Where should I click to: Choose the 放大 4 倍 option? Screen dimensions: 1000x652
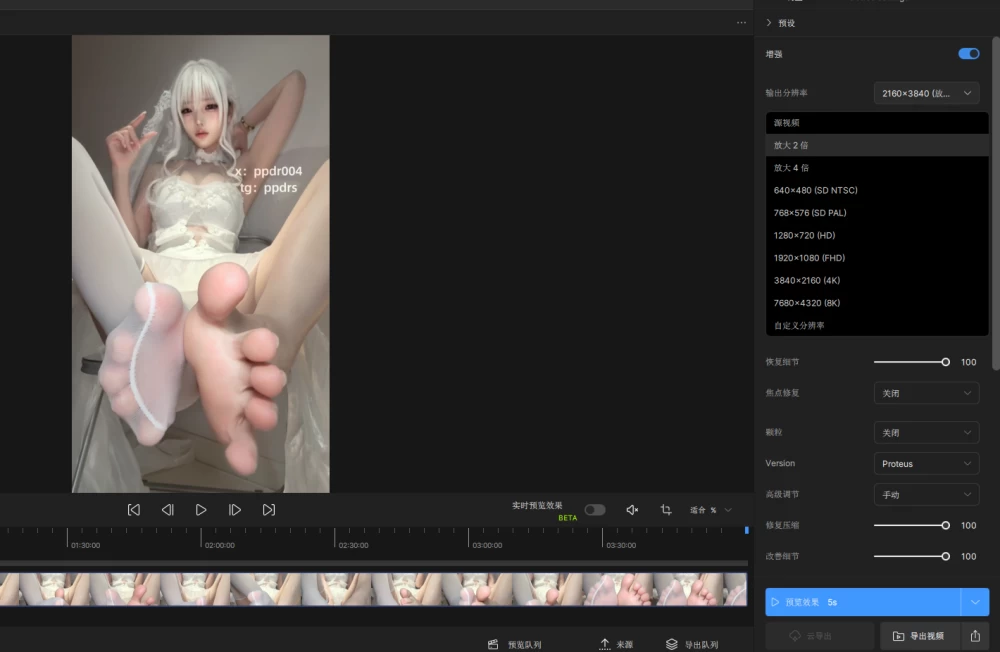877,168
